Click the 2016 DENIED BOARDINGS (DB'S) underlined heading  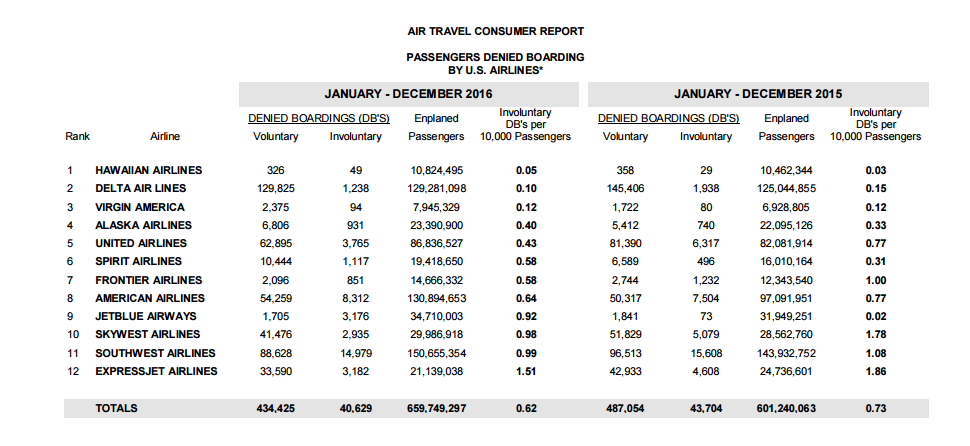pyautogui.click(x=319, y=118)
